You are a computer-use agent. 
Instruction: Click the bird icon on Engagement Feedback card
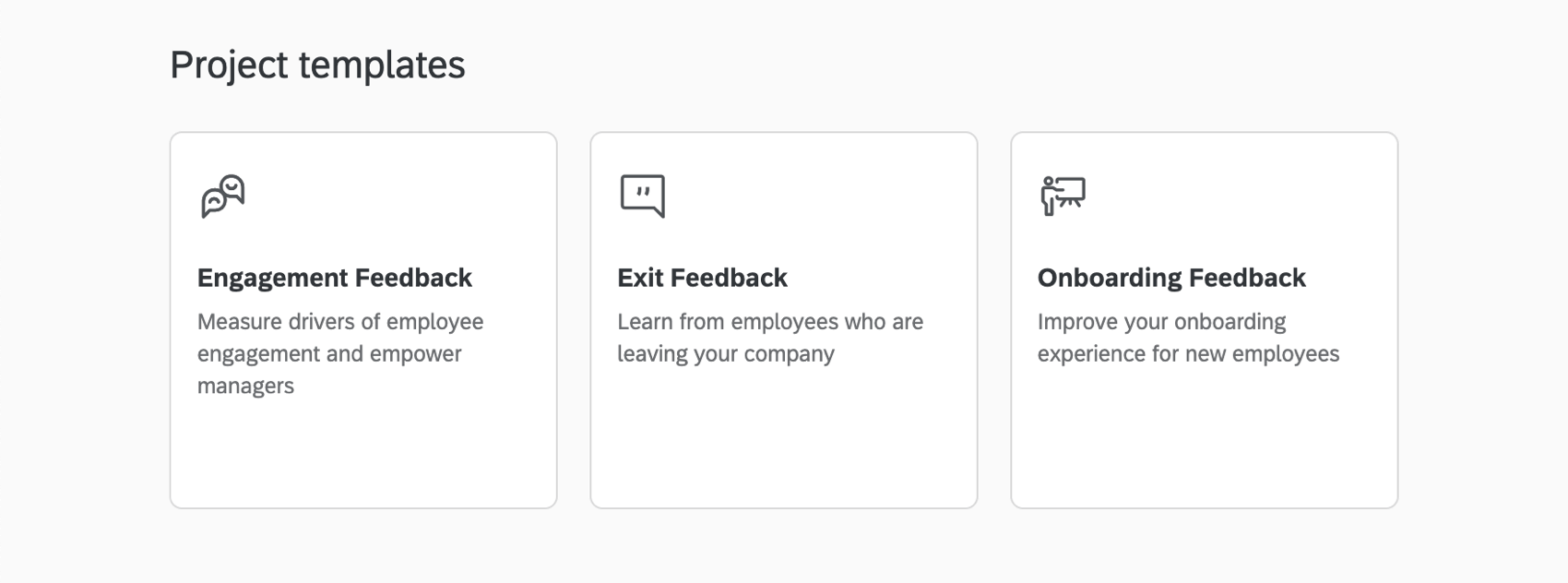point(222,196)
